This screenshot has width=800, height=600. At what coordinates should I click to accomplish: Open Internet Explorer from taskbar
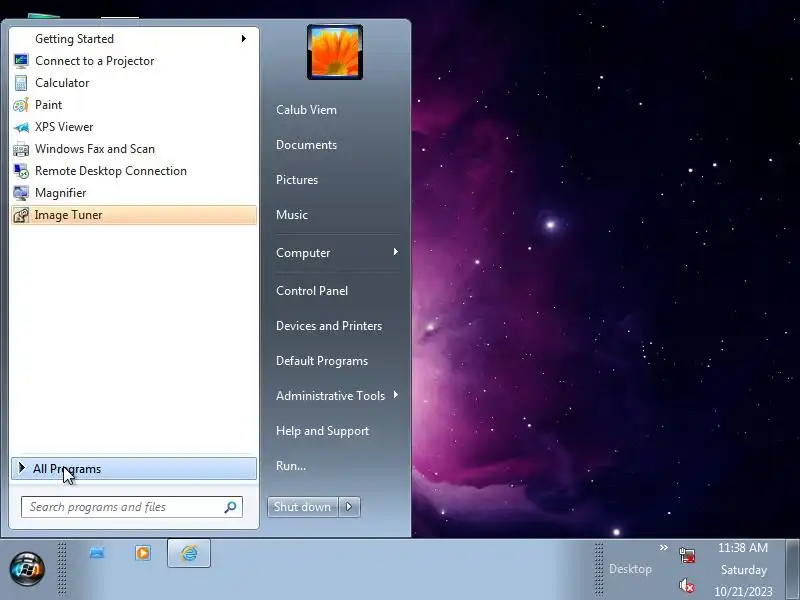tap(189, 553)
